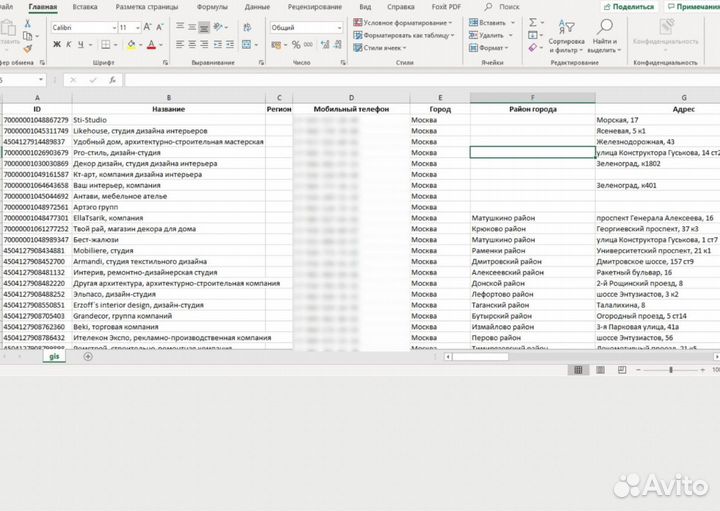Select the column B header Название cell
The image size is (720, 511).
(168, 109)
